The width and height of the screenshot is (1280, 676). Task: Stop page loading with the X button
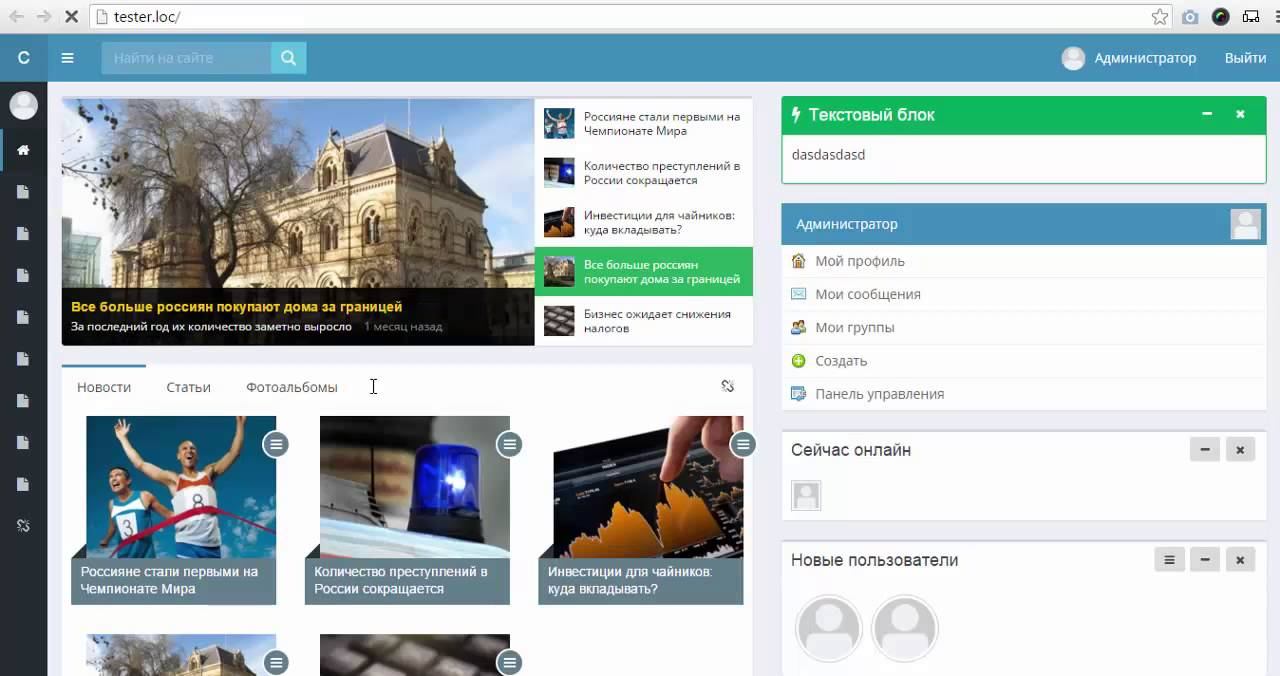(x=71, y=17)
